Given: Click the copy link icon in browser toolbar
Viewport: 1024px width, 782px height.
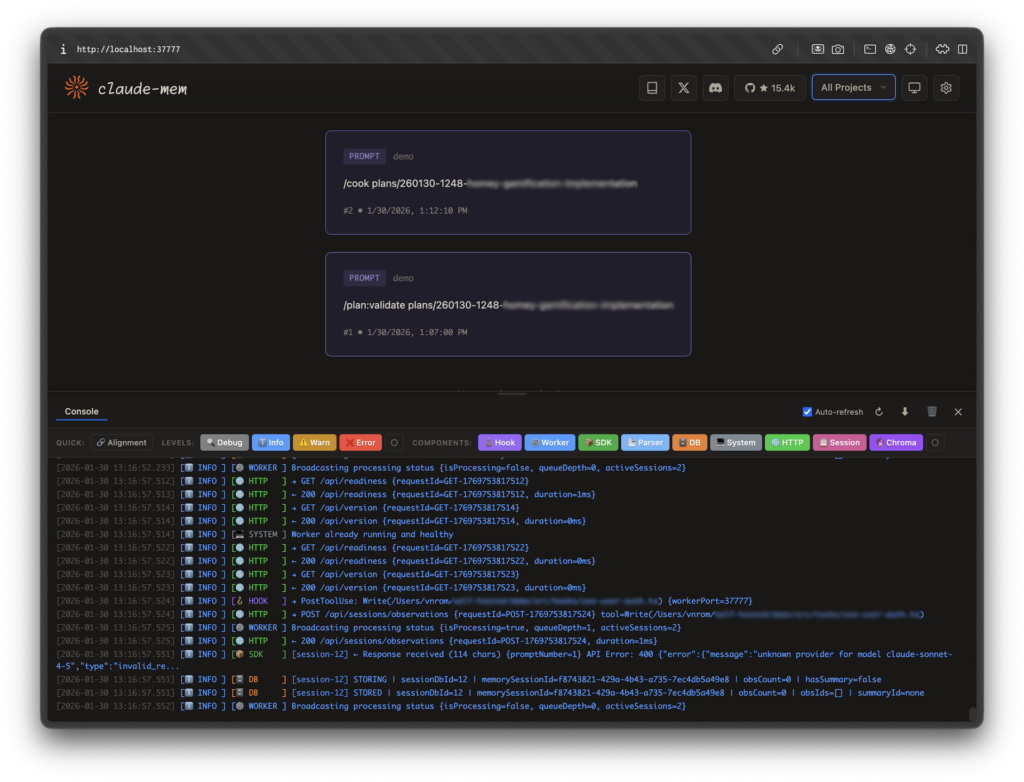Looking at the screenshot, I should (777, 49).
